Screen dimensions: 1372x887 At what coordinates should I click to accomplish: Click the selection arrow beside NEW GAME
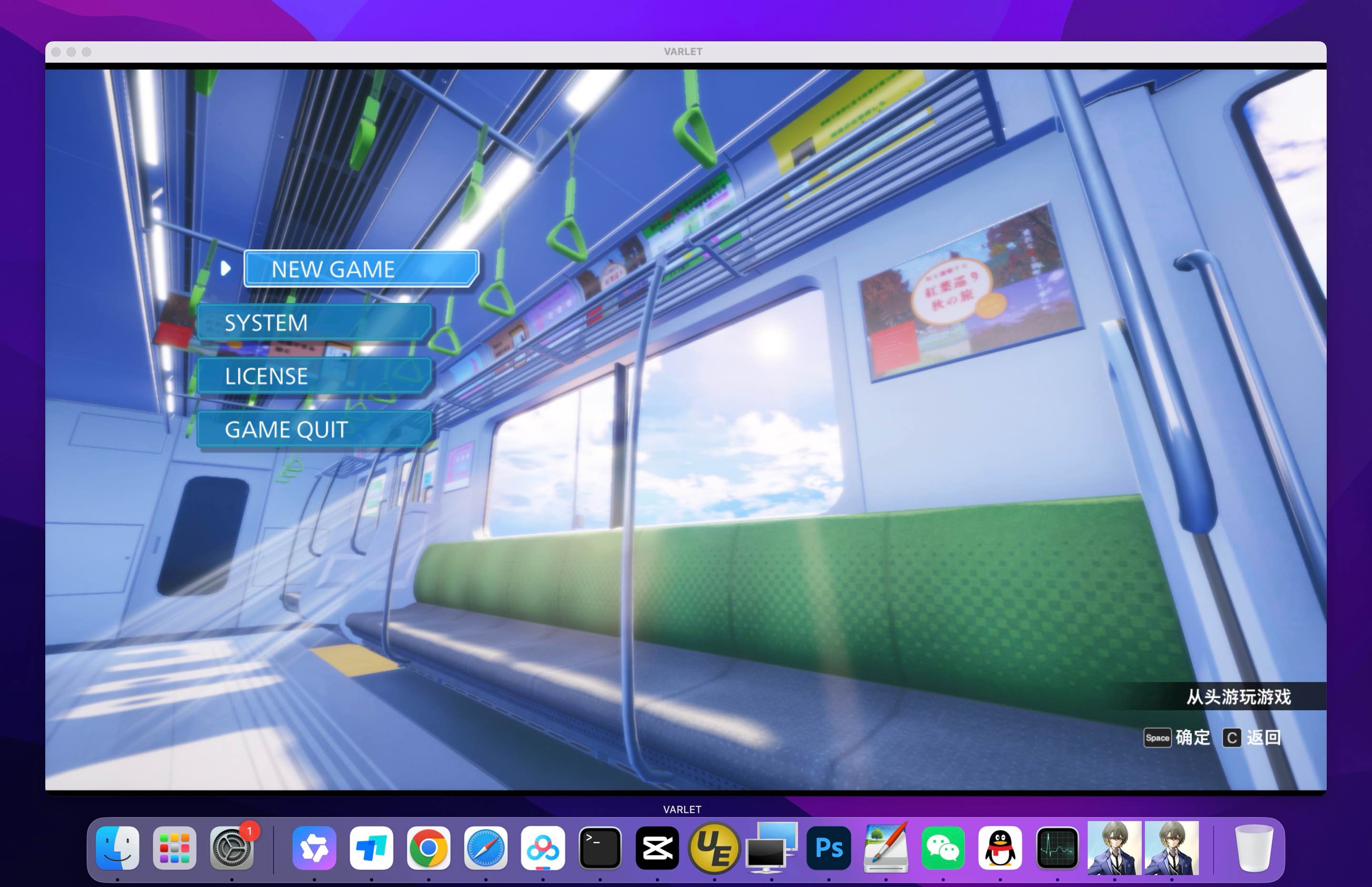pyautogui.click(x=226, y=268)
